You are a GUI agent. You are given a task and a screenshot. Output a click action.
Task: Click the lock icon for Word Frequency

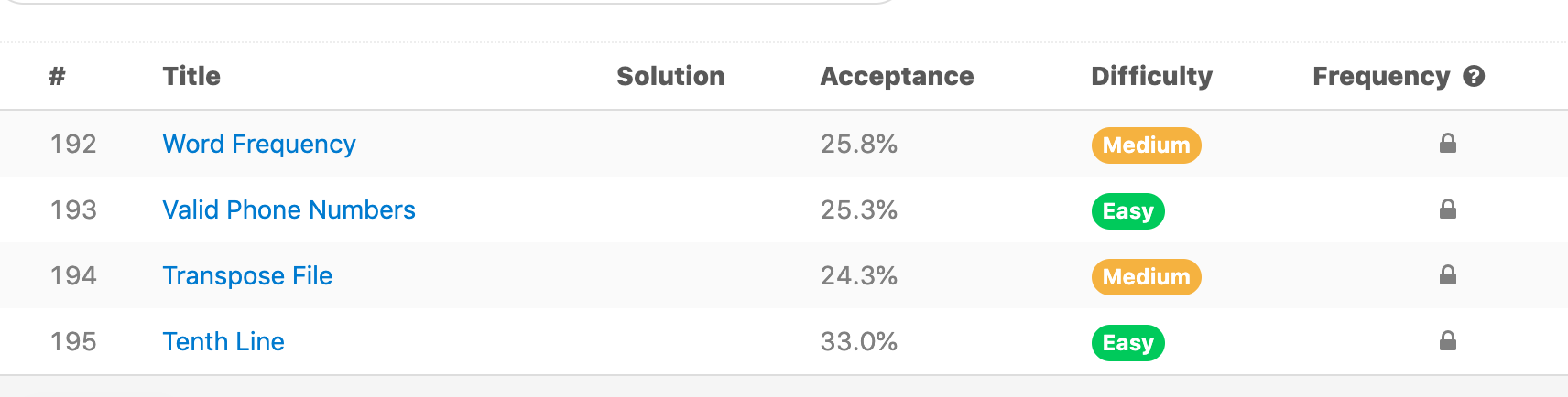(1448, 144)
